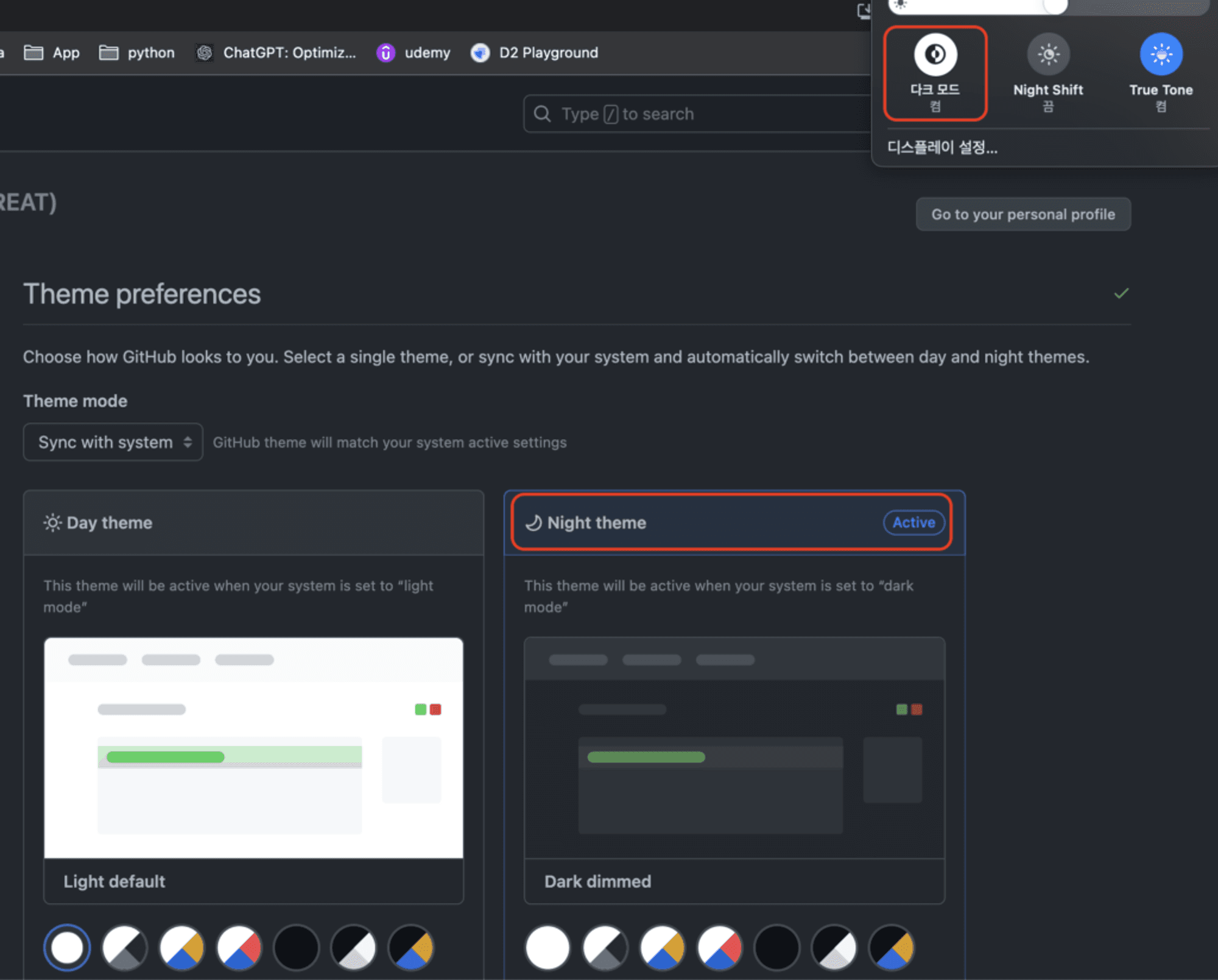Click the magnifier search icon
The image size is (1218, 980).
click(542, 114)
